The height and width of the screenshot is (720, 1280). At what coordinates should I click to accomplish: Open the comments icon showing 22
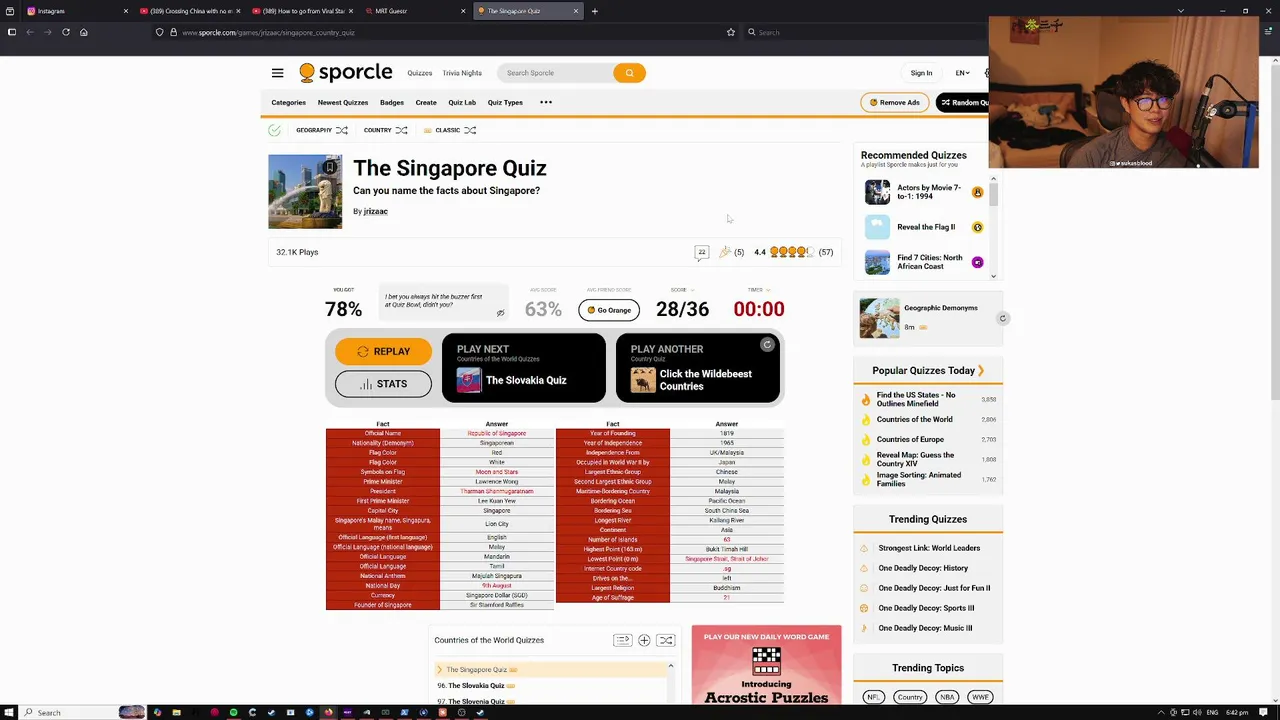(702, 252)
